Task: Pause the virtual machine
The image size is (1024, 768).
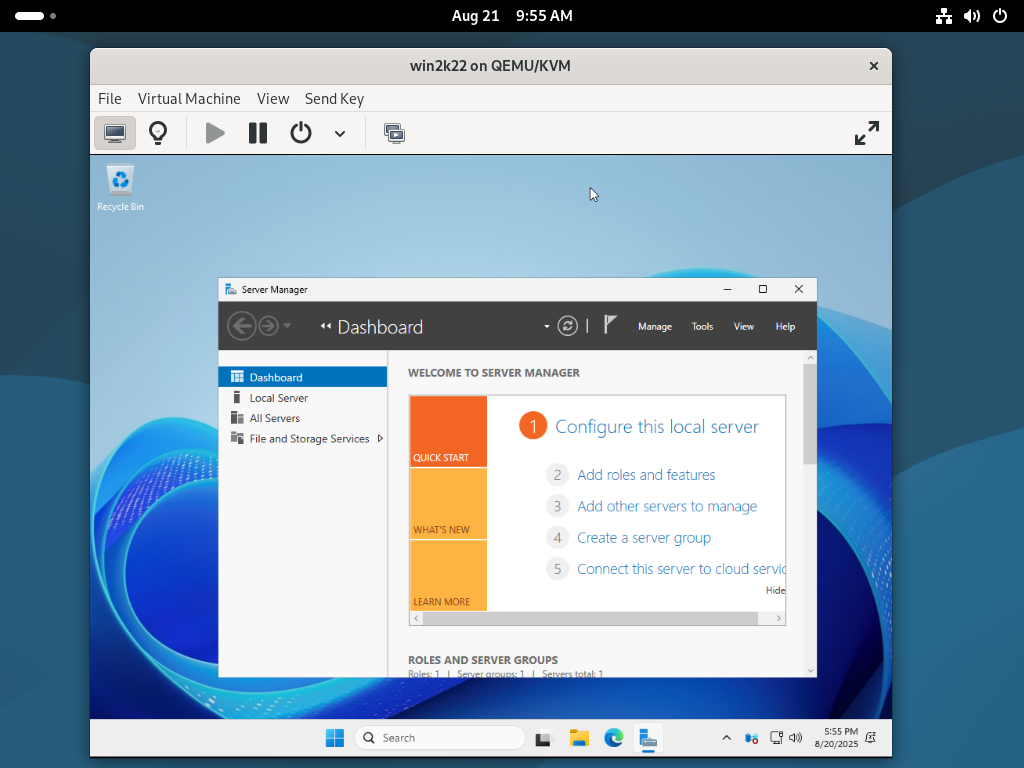Action: (258, 133)
